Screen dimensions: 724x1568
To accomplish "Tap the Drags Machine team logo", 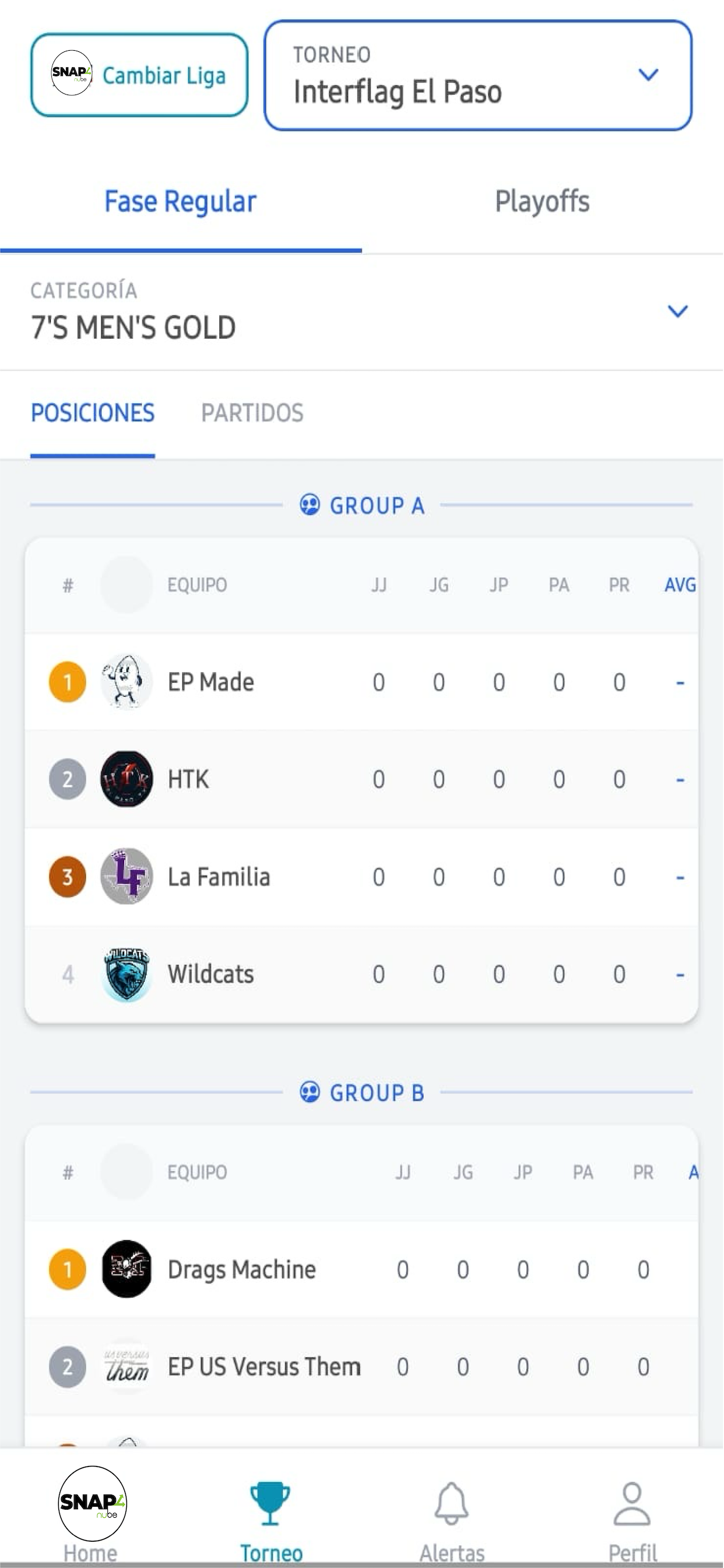I will pyautogui.click(x=126, y=1269).
